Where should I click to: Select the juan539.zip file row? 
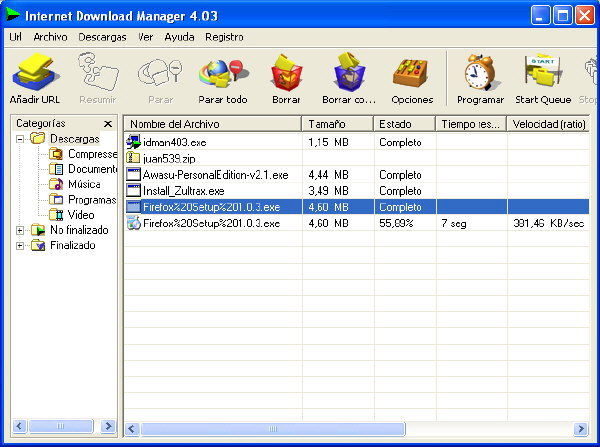(x=357, y=158)
